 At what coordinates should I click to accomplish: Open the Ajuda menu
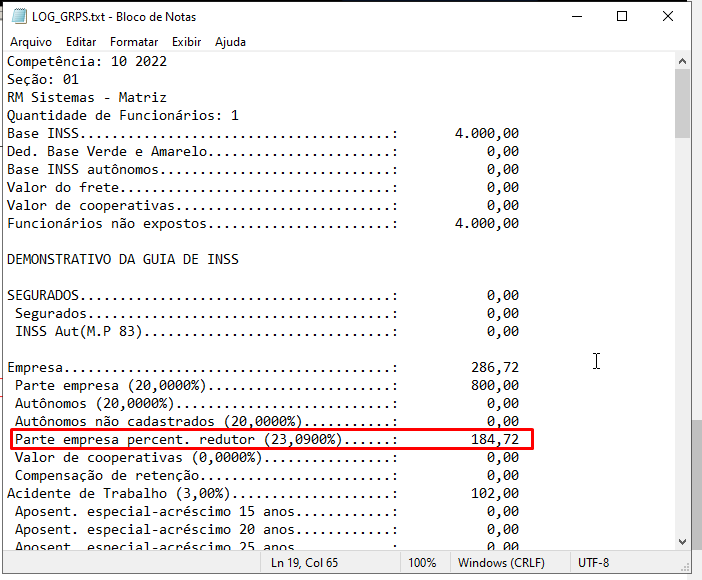click(230, 42)
